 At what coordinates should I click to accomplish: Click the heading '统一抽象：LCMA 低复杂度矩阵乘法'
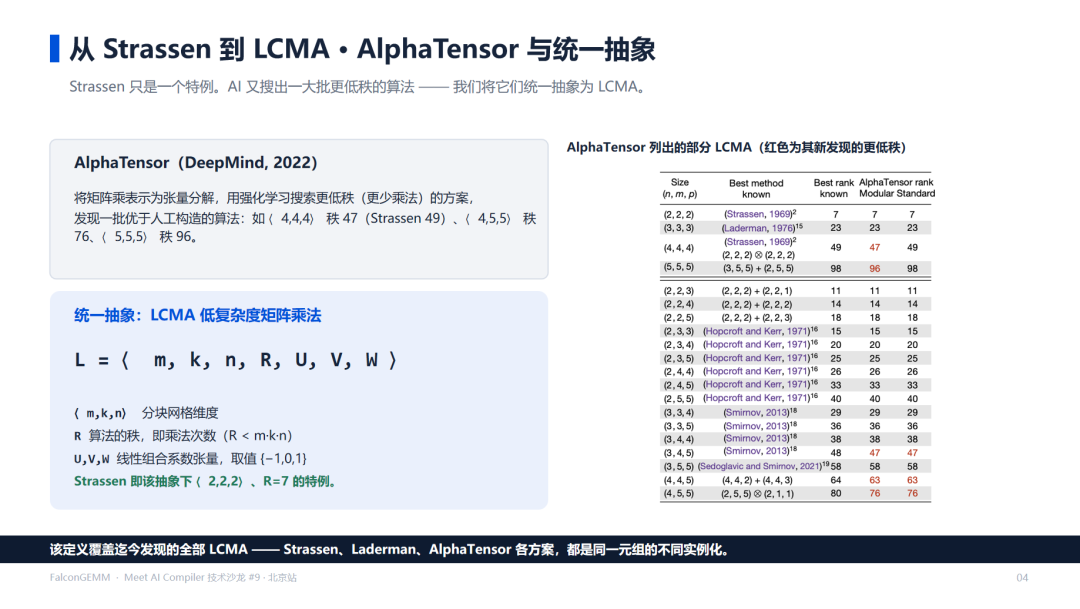tap(198, 316)
